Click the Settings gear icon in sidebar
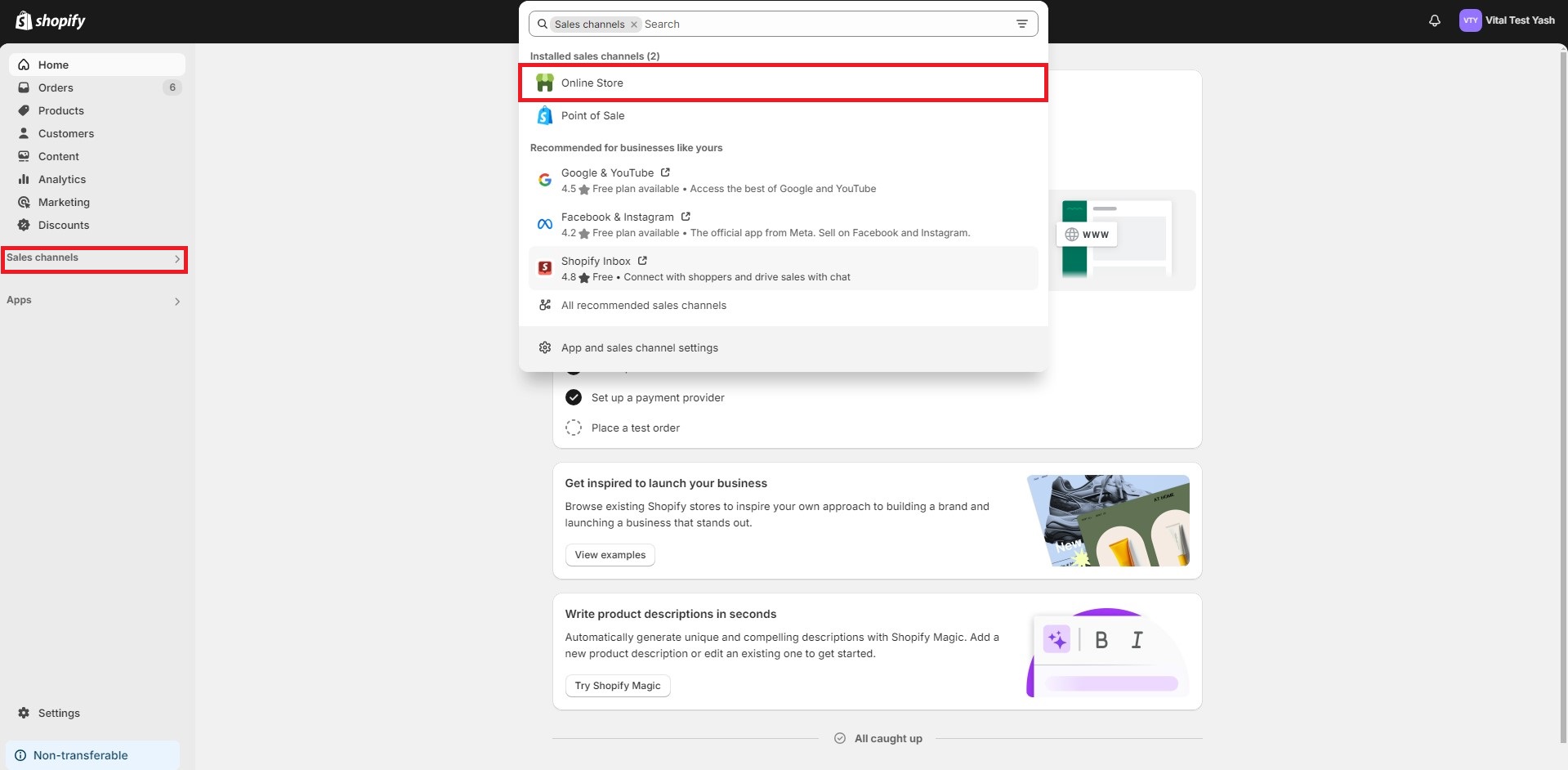The width and height of the screenshot is (1568, 770). (x=24, y=713)
